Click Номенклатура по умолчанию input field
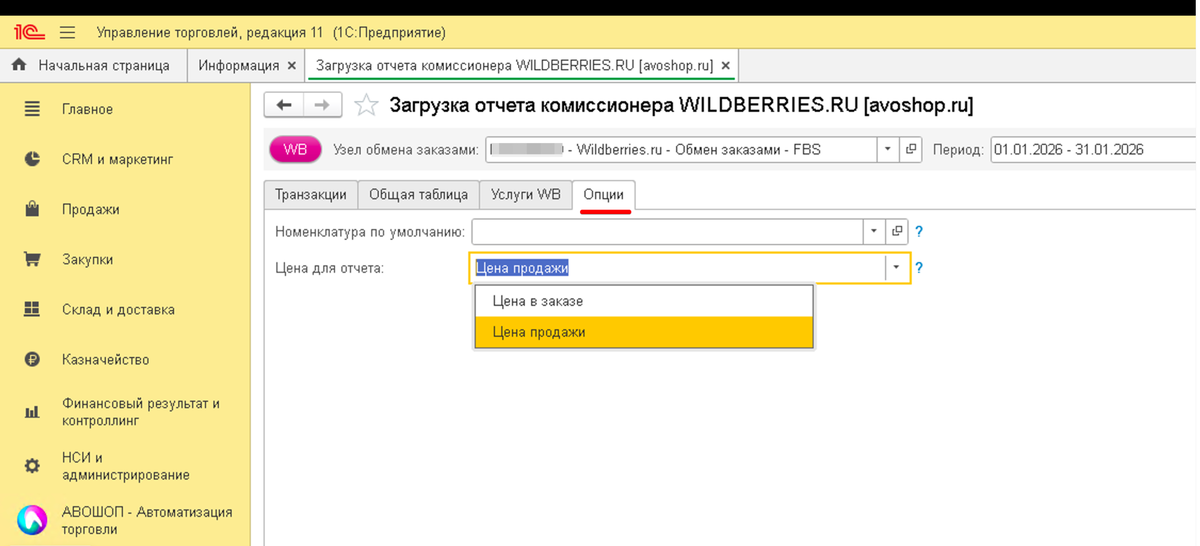1200x546 pixels. (x=667, y=231)
